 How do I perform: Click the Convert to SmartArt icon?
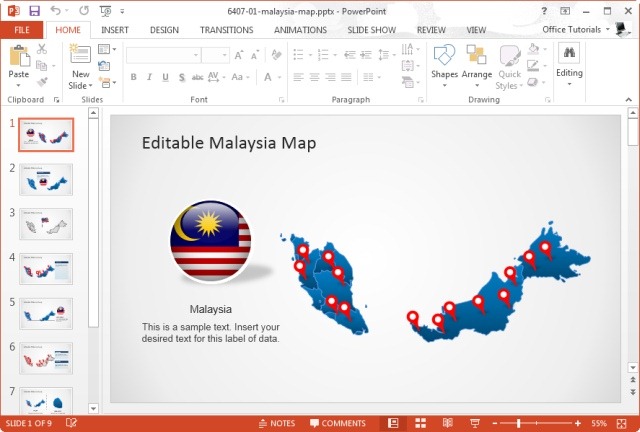408,82
